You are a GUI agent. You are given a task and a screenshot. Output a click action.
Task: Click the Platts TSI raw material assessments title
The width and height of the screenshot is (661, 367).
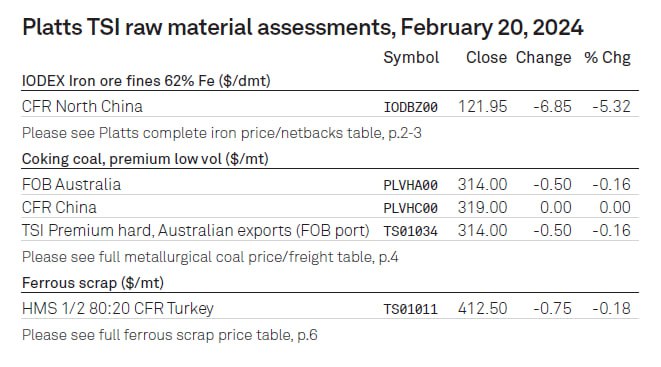303,27
